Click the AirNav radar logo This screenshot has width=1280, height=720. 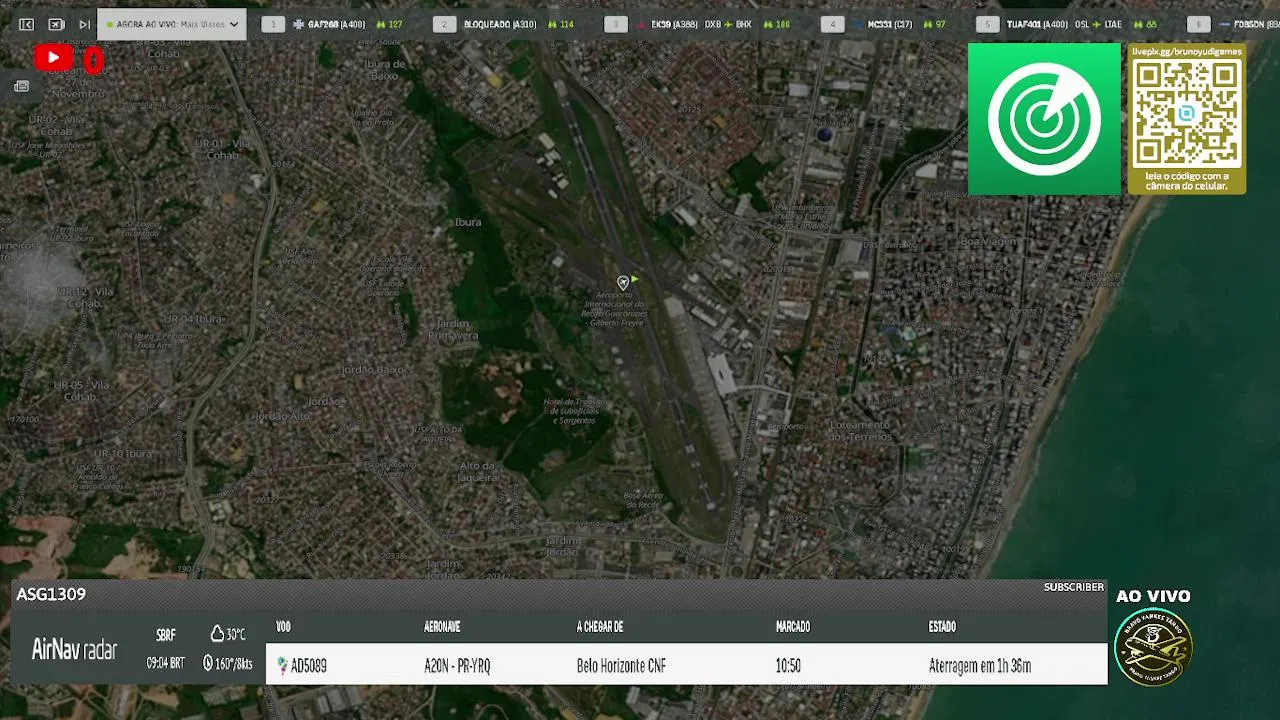pos(74,650)
